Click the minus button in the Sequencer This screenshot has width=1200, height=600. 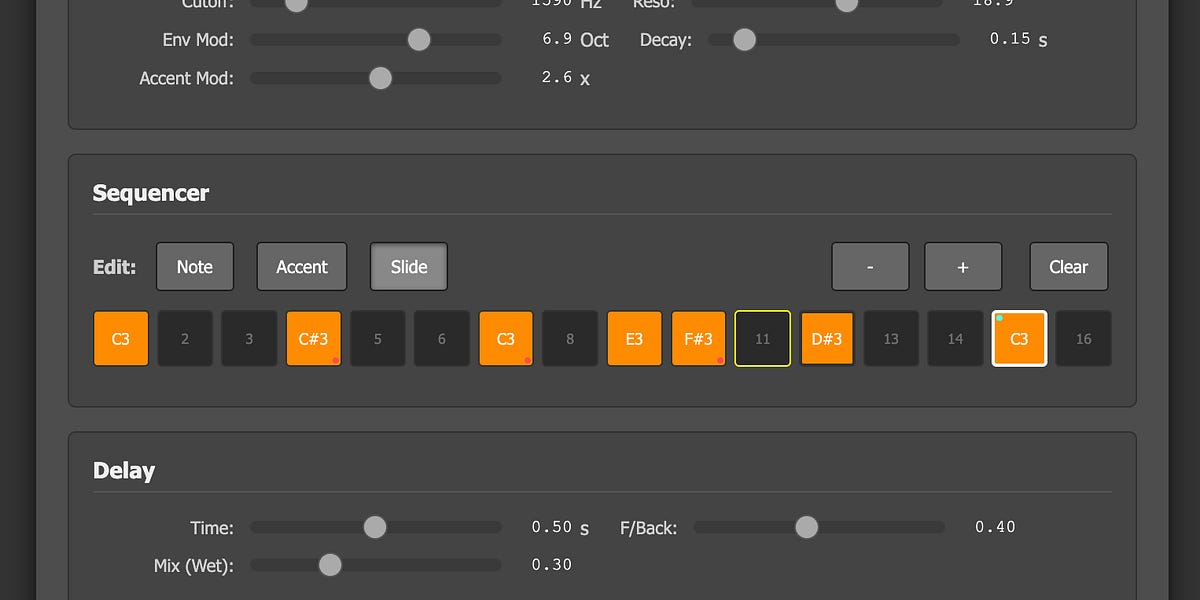click(x=871, y=267)
